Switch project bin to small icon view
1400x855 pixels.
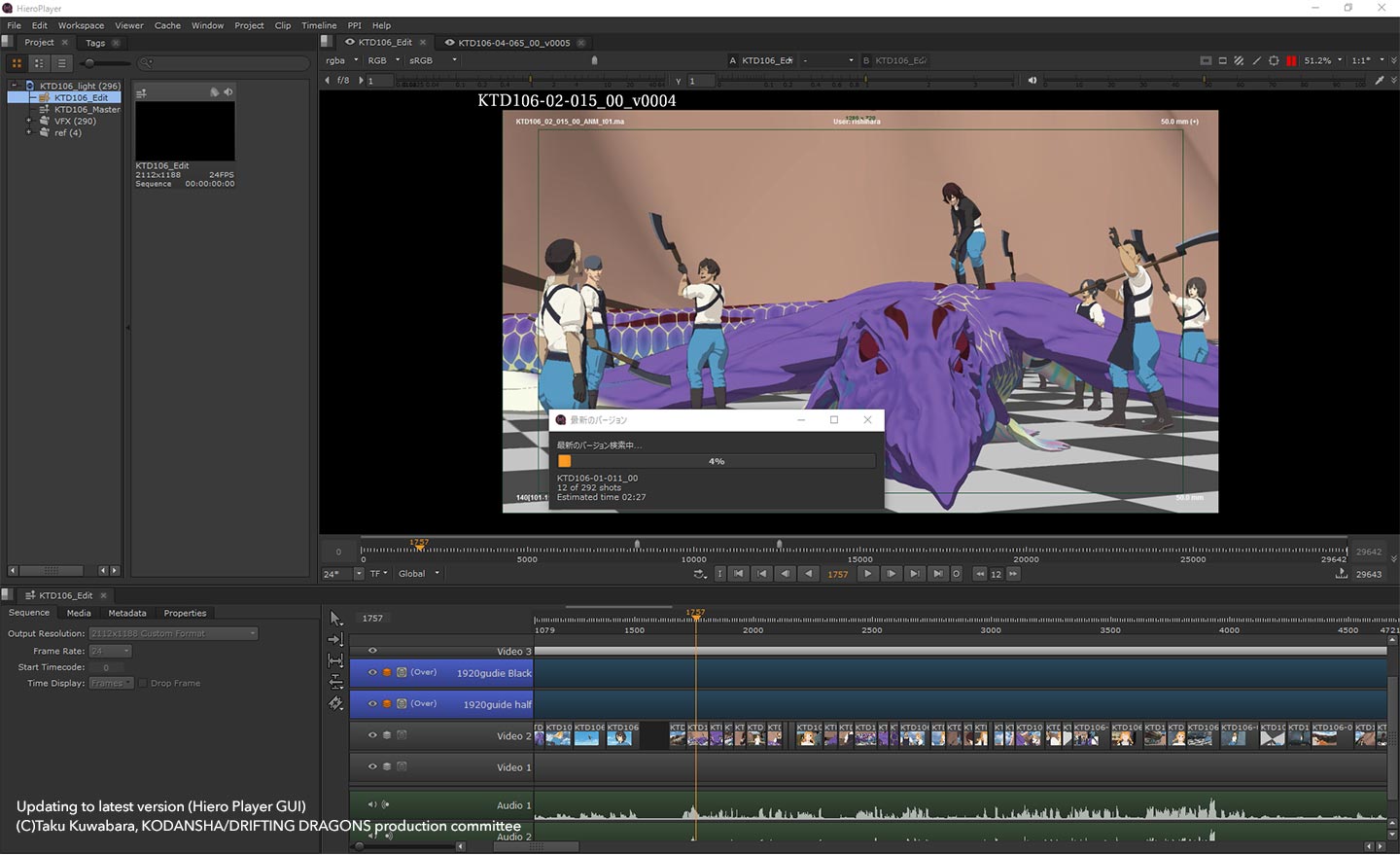coord(39,63)
